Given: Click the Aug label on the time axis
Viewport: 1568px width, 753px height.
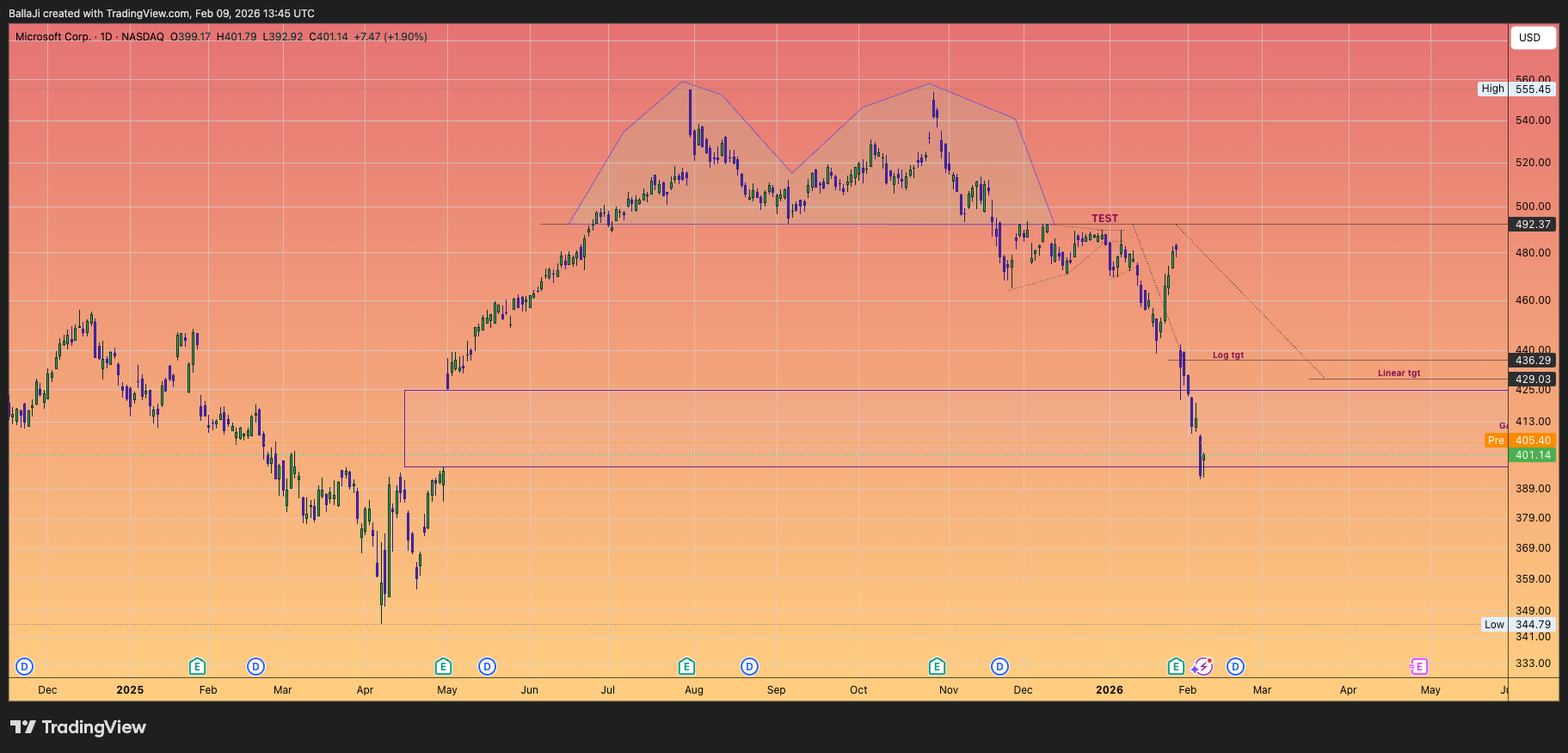Looking at the screenshot, I should (x=694, y=690).
